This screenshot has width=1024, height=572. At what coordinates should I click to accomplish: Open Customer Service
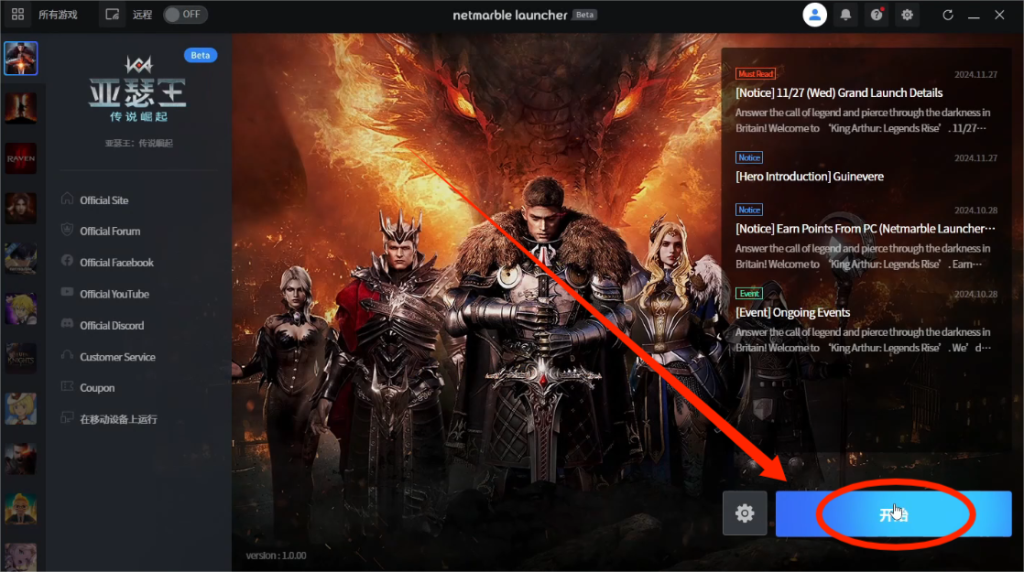pyautogui.click(x=117, y=357)
